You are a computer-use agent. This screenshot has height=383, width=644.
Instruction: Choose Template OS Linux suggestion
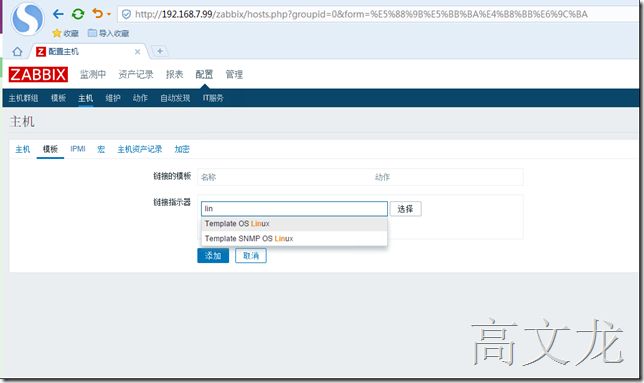[x=294, y=224]
